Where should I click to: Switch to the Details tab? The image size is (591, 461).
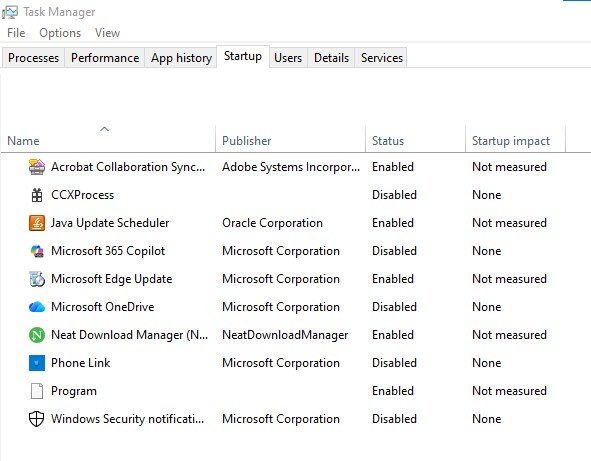(x=331, y=58)
